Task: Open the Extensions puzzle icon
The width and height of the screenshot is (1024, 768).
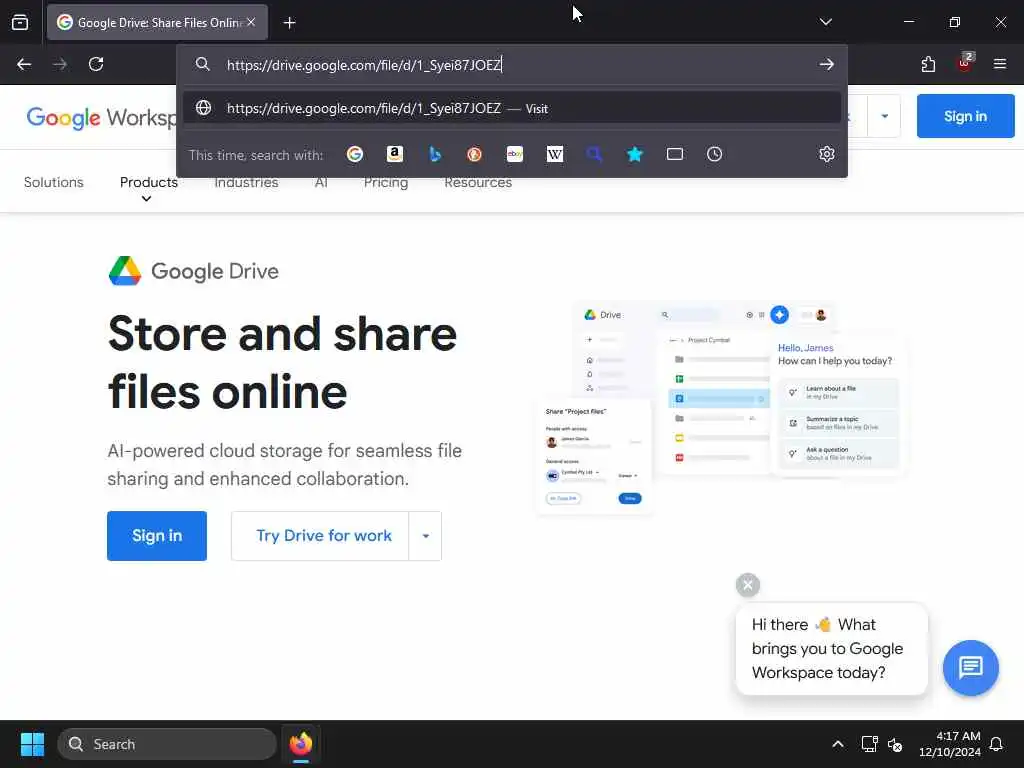Action: click(928, 64)
